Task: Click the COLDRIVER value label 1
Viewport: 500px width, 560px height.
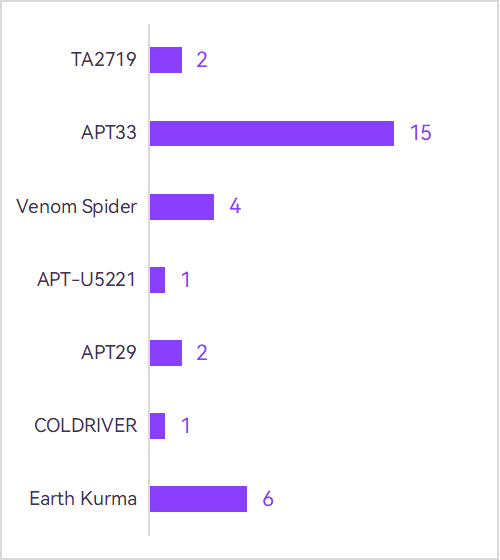Action: tap(185, 426)
